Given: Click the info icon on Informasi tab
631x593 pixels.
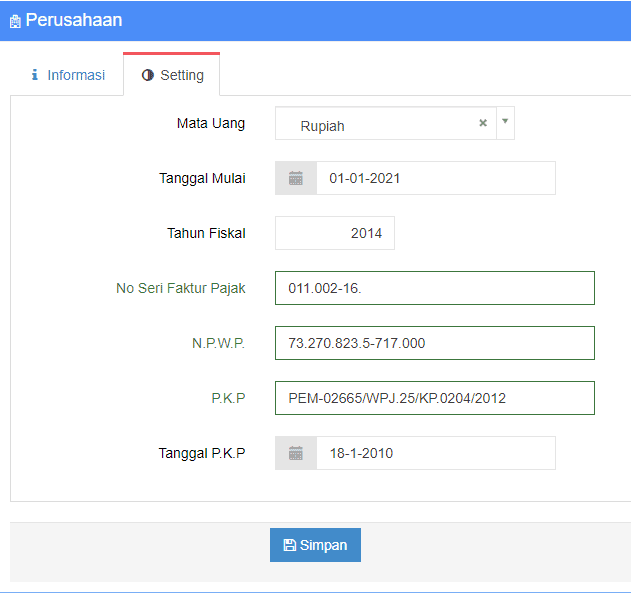Looking at the screenshot, I should click(35, 74).
